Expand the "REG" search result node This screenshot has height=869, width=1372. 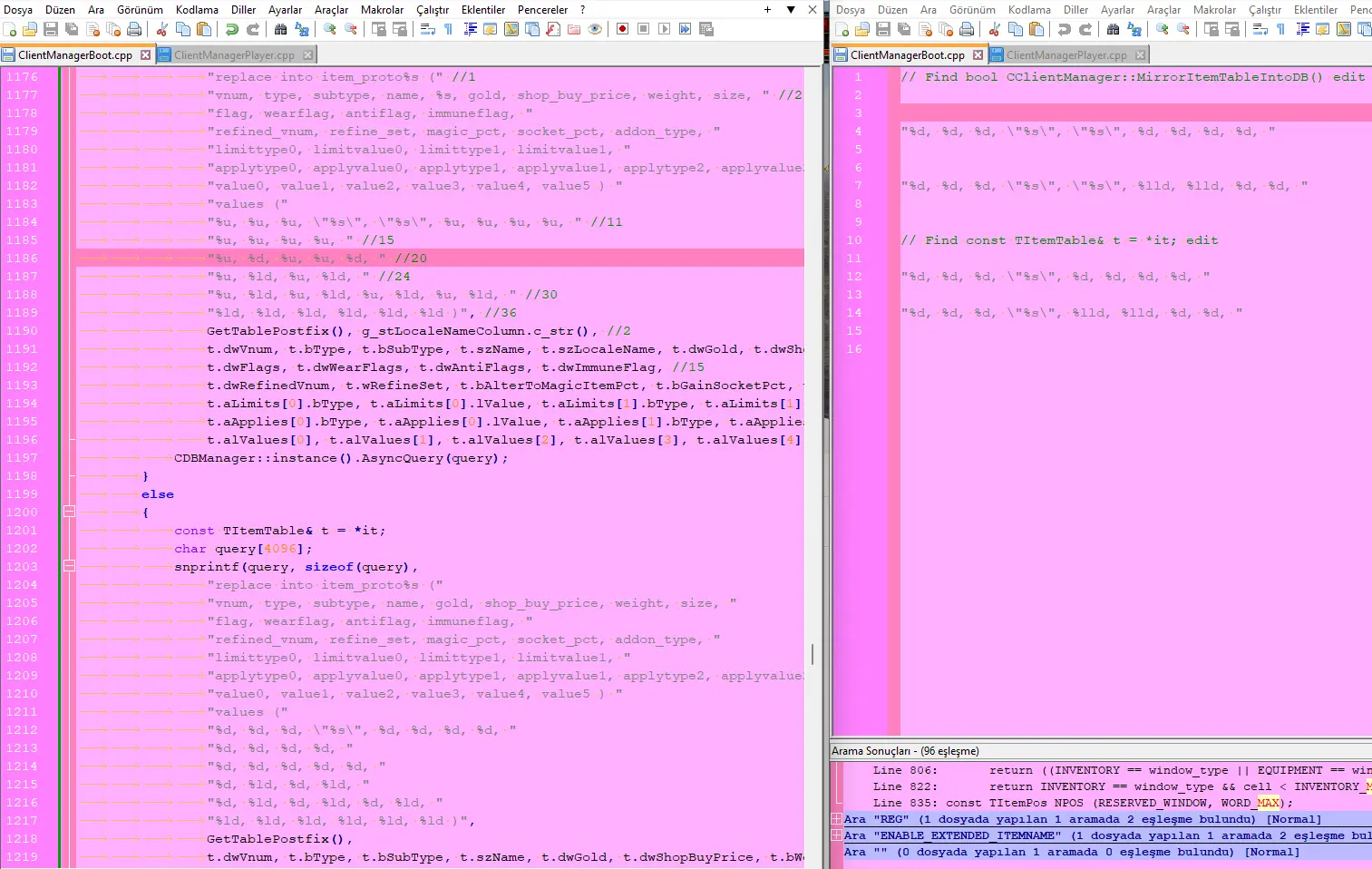837,819
